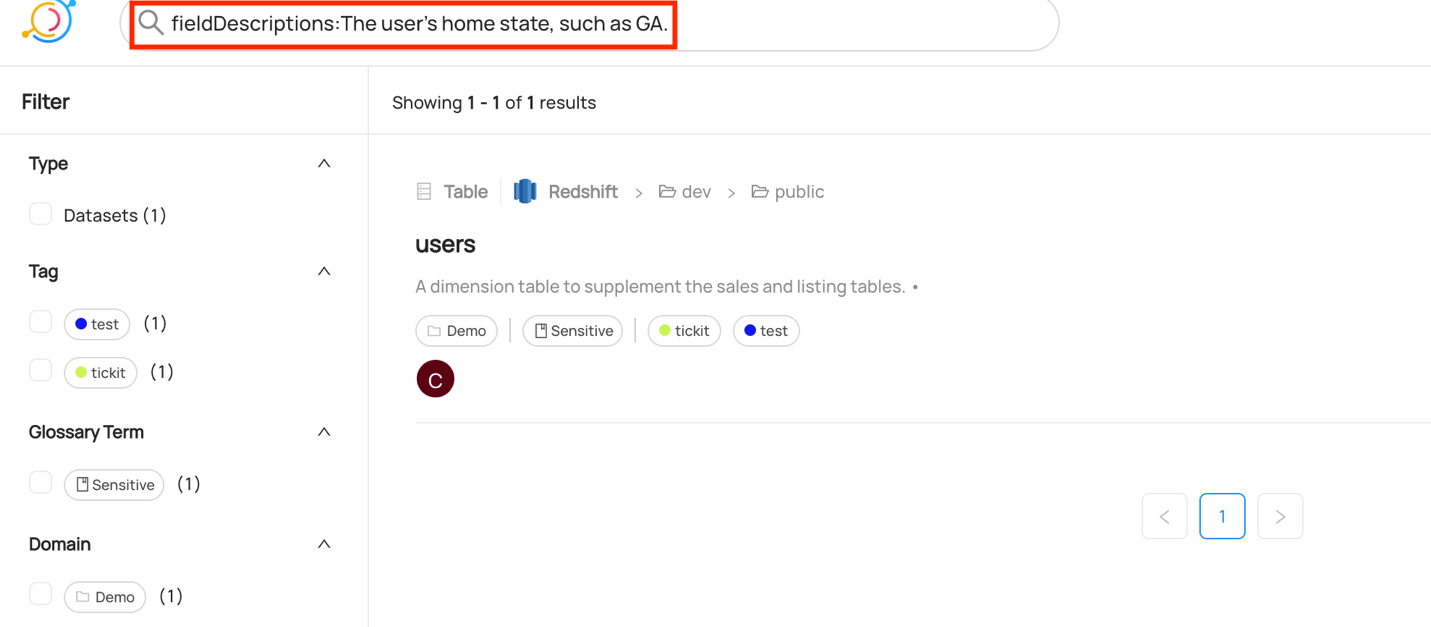
Task: Click the public folder breadcrumb icon
Action: 760,191
